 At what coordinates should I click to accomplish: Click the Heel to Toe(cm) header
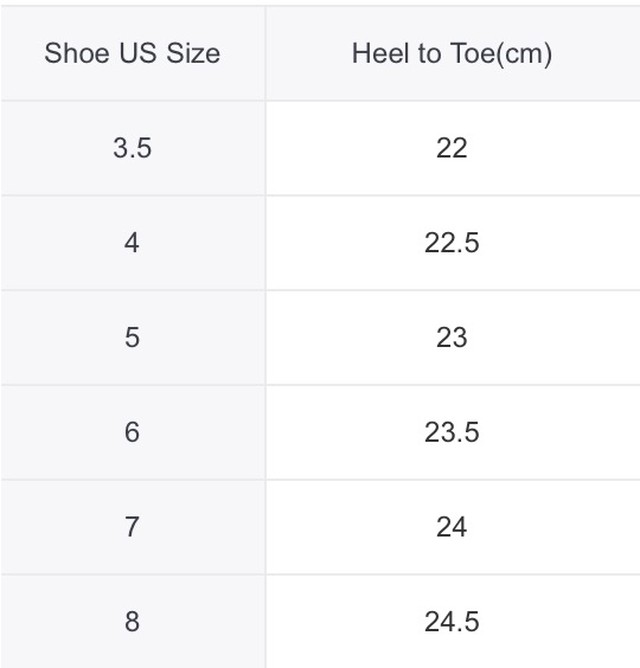453,53
